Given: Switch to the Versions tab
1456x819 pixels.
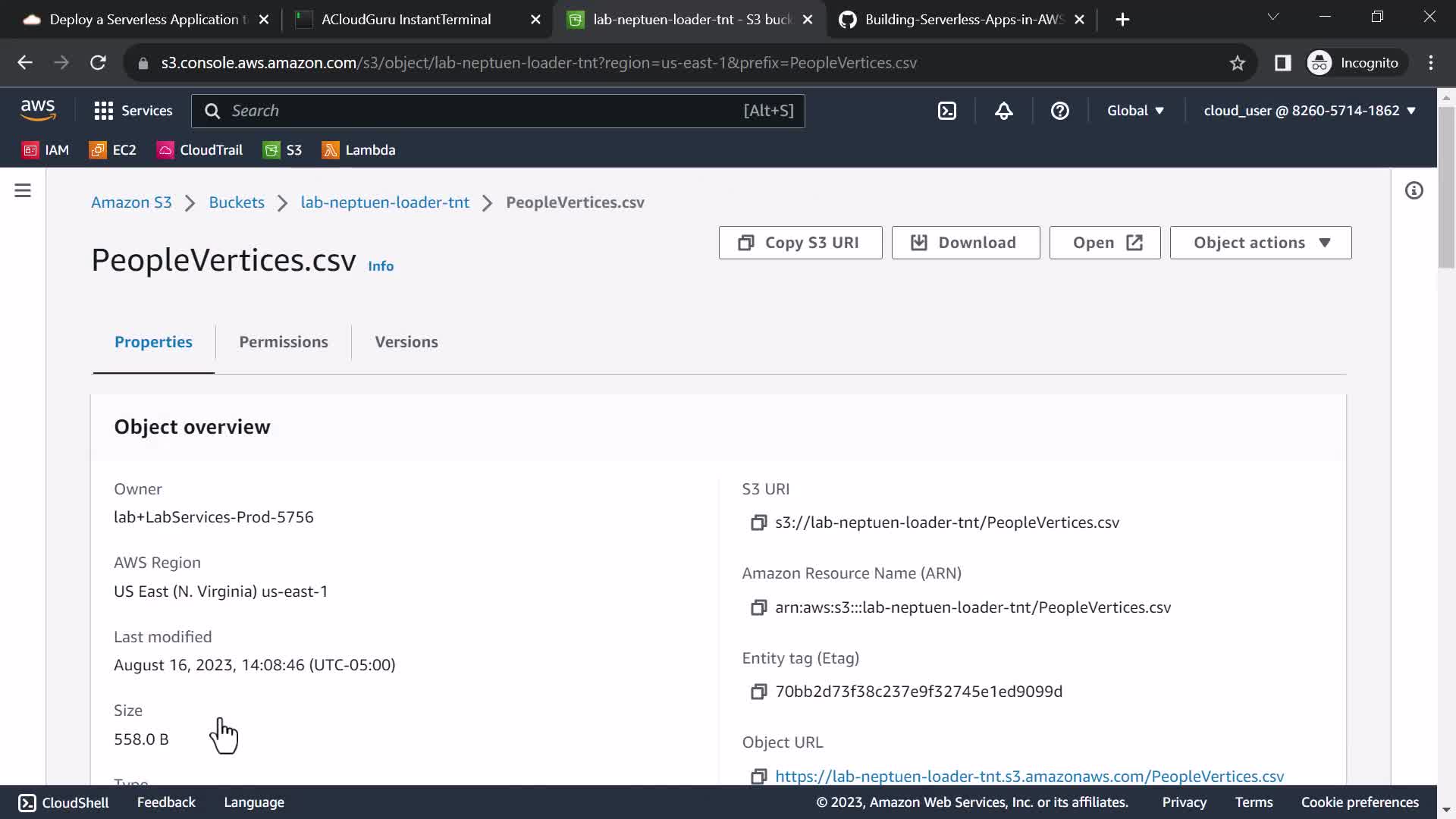Looking at the screenshot, I should [x=406, y=342].
